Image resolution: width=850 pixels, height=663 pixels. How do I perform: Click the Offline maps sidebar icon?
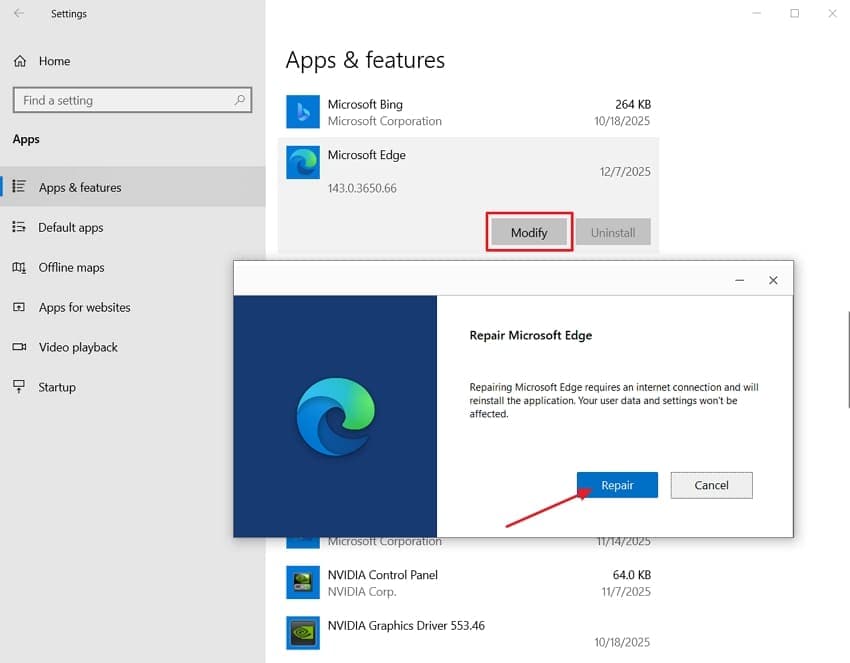pyautogui.click(x=20, y=267)
